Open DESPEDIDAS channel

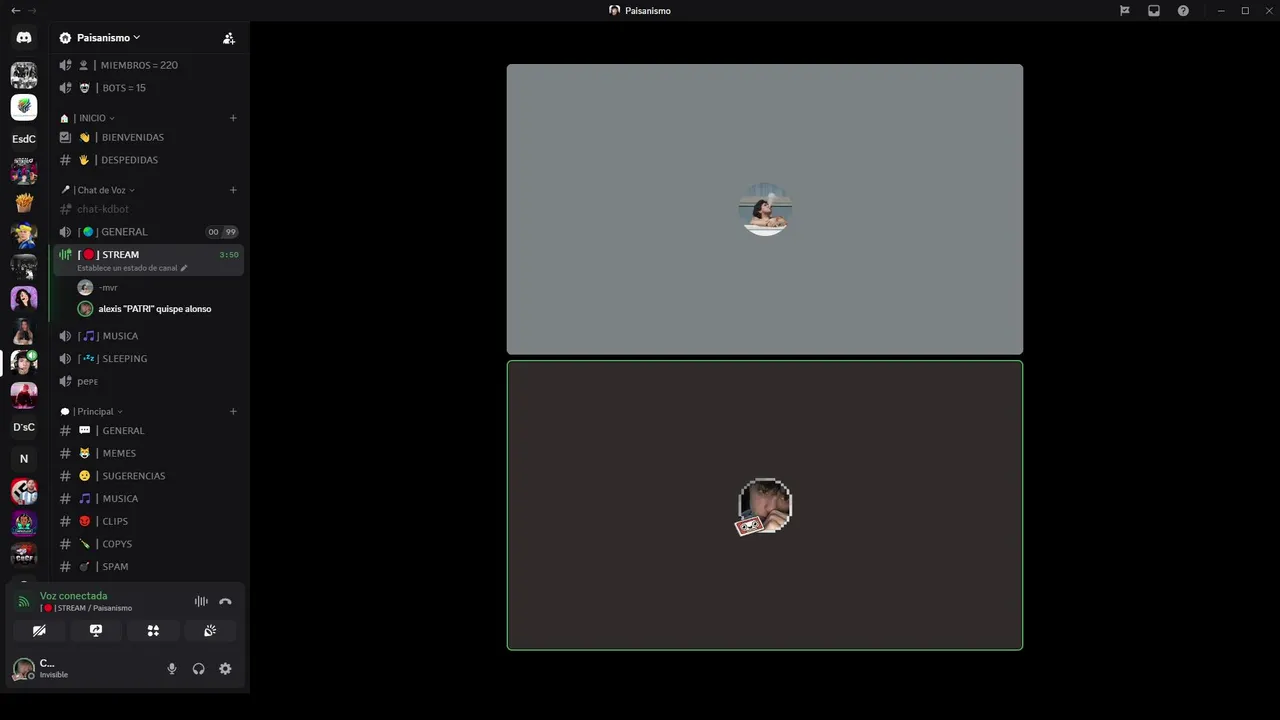[x=148, y=160]
